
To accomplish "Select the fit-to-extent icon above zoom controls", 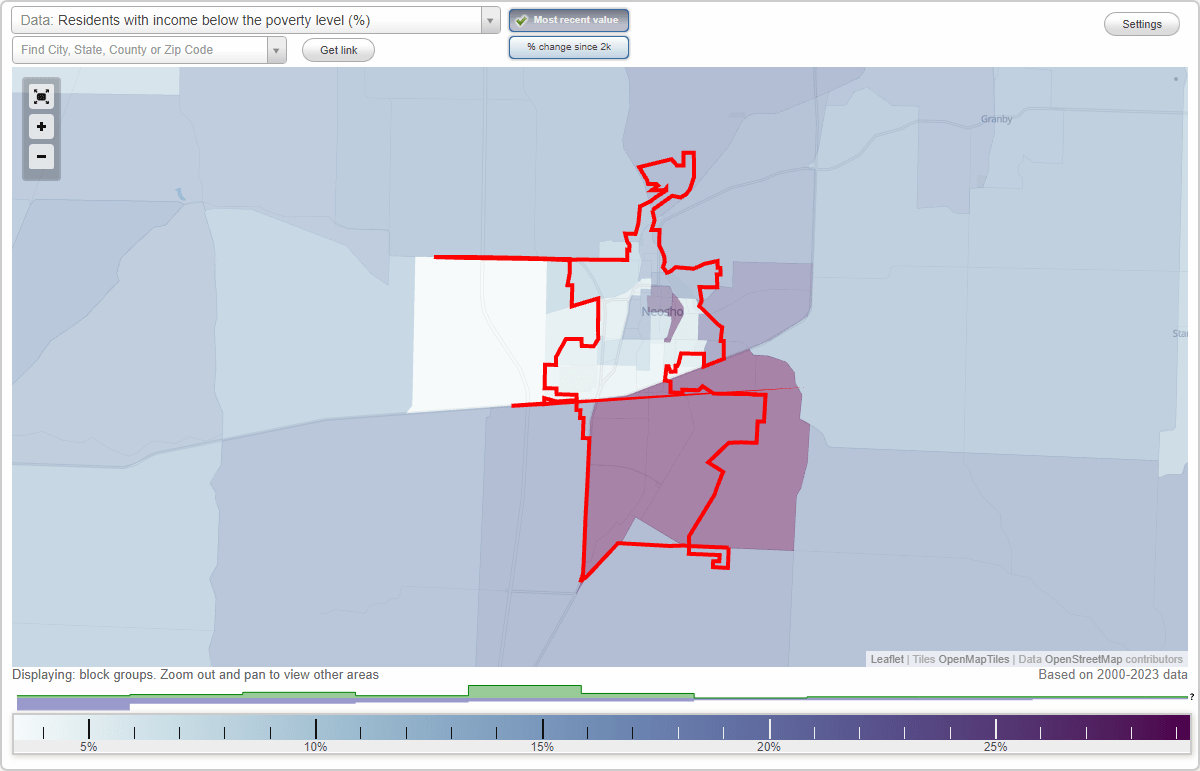I will (41, 97).
